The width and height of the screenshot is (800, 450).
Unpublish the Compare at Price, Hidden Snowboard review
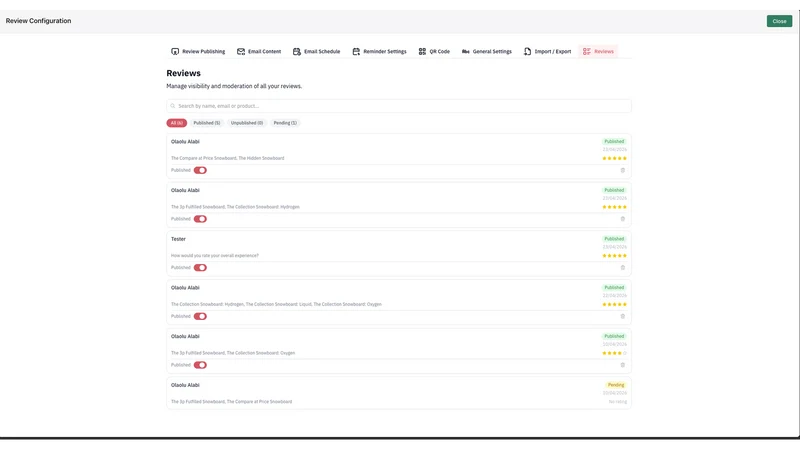200,170
